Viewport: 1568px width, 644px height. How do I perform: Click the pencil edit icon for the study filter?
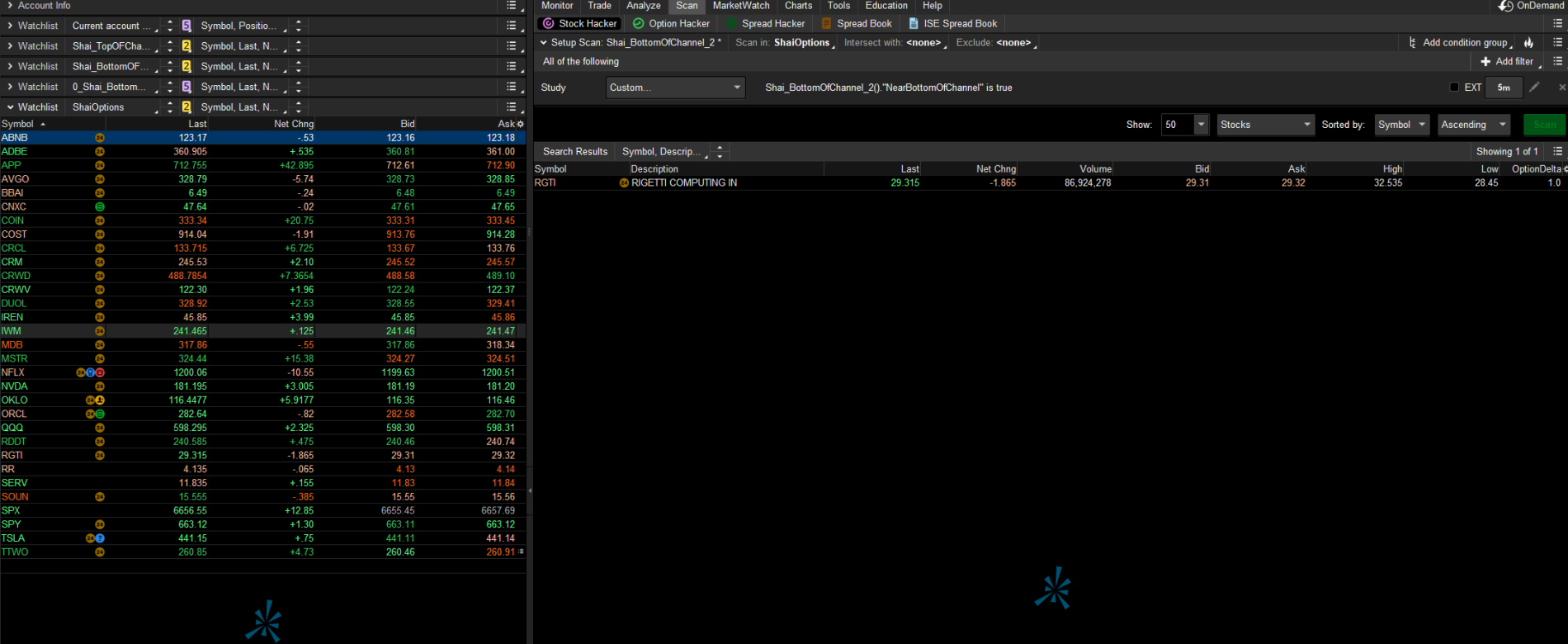click(1534, 88)
